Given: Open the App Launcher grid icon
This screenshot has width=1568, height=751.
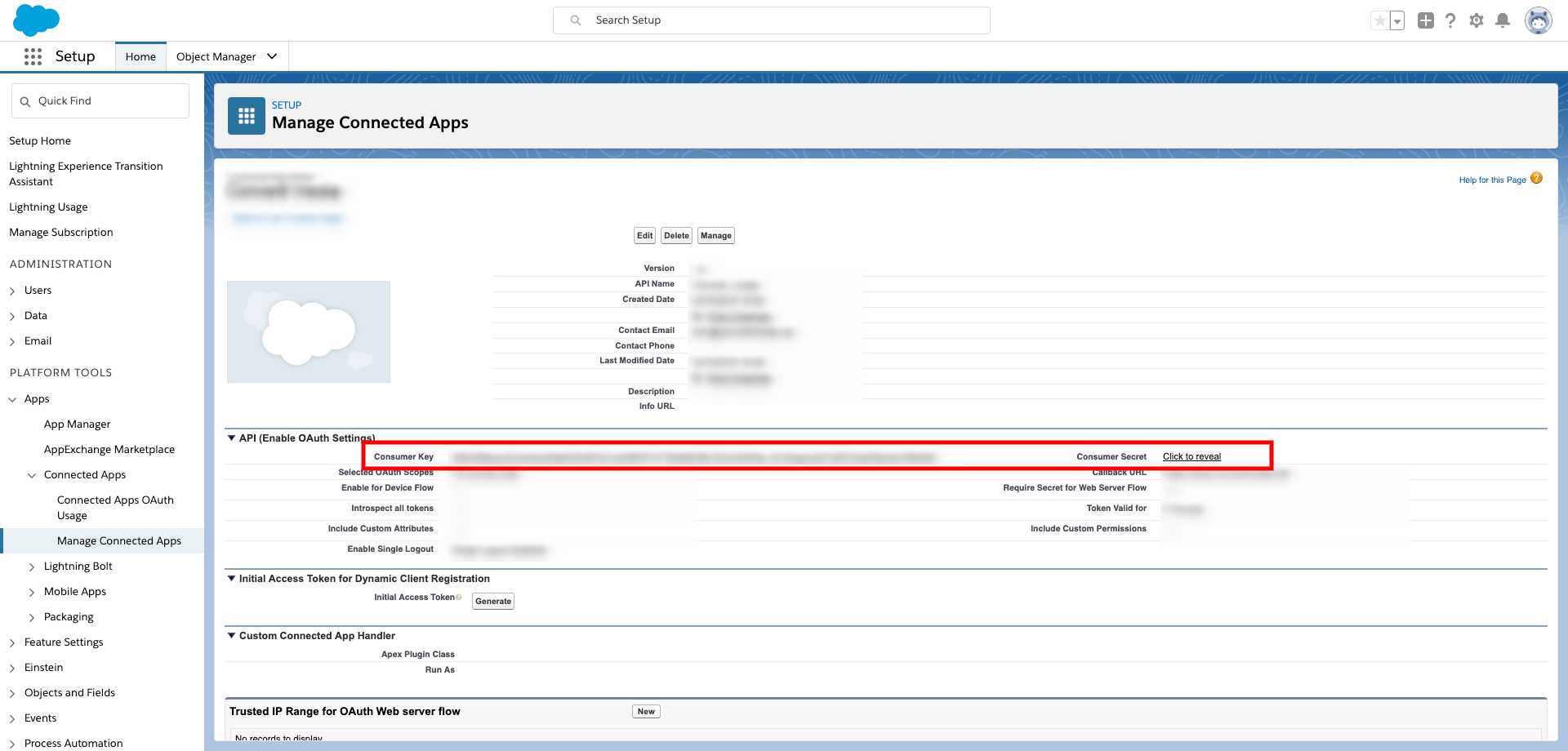Looking at the screenshot, I should click(33, 56).
